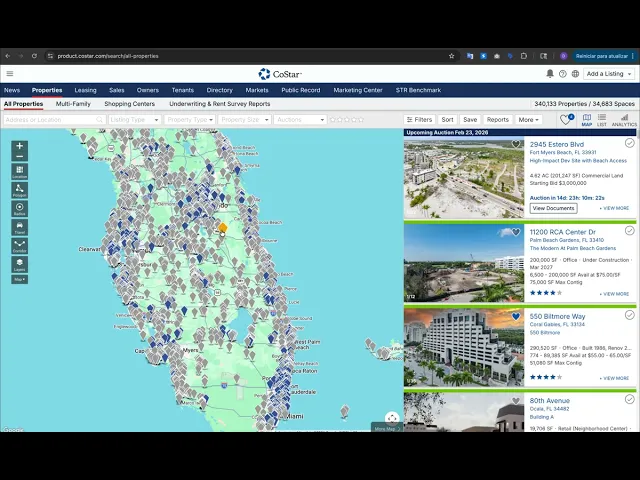
Task: Open the 550 Biltmore Way building photo
Action: pos(464,347)
